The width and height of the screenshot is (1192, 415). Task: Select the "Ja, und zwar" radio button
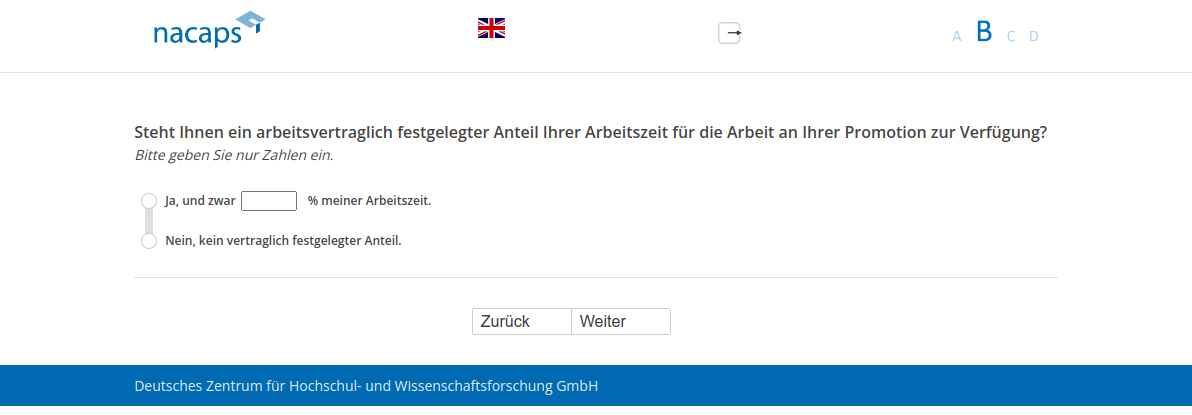[x=149, y=201]
